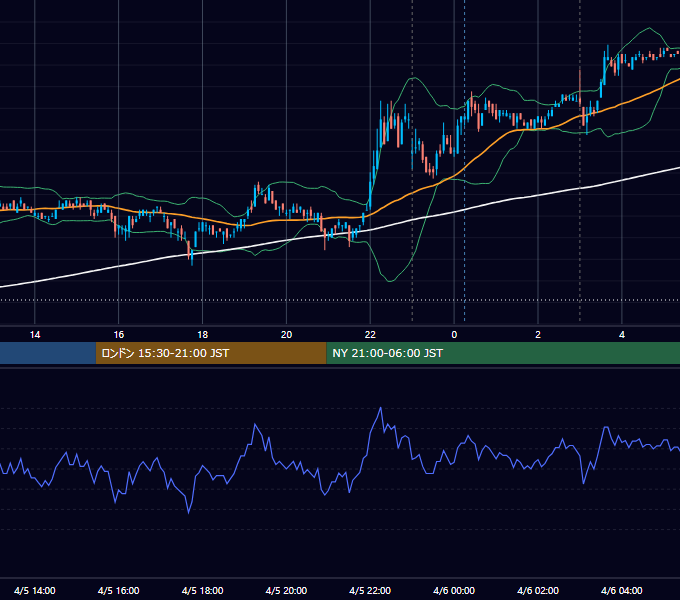This screenshot has height=600, width=680.
Task: Click the 4/5 18:00 date label
Action: pyautogui.click(x=203, y=590)
